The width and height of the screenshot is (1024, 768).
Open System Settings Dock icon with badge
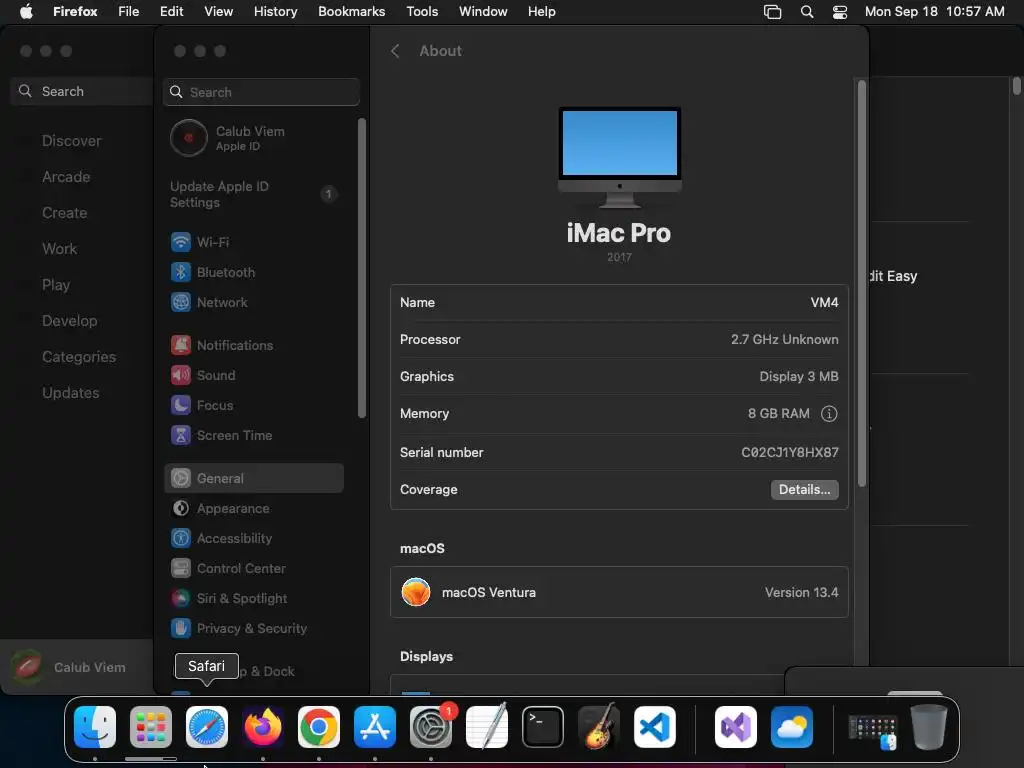pos(431,727)
